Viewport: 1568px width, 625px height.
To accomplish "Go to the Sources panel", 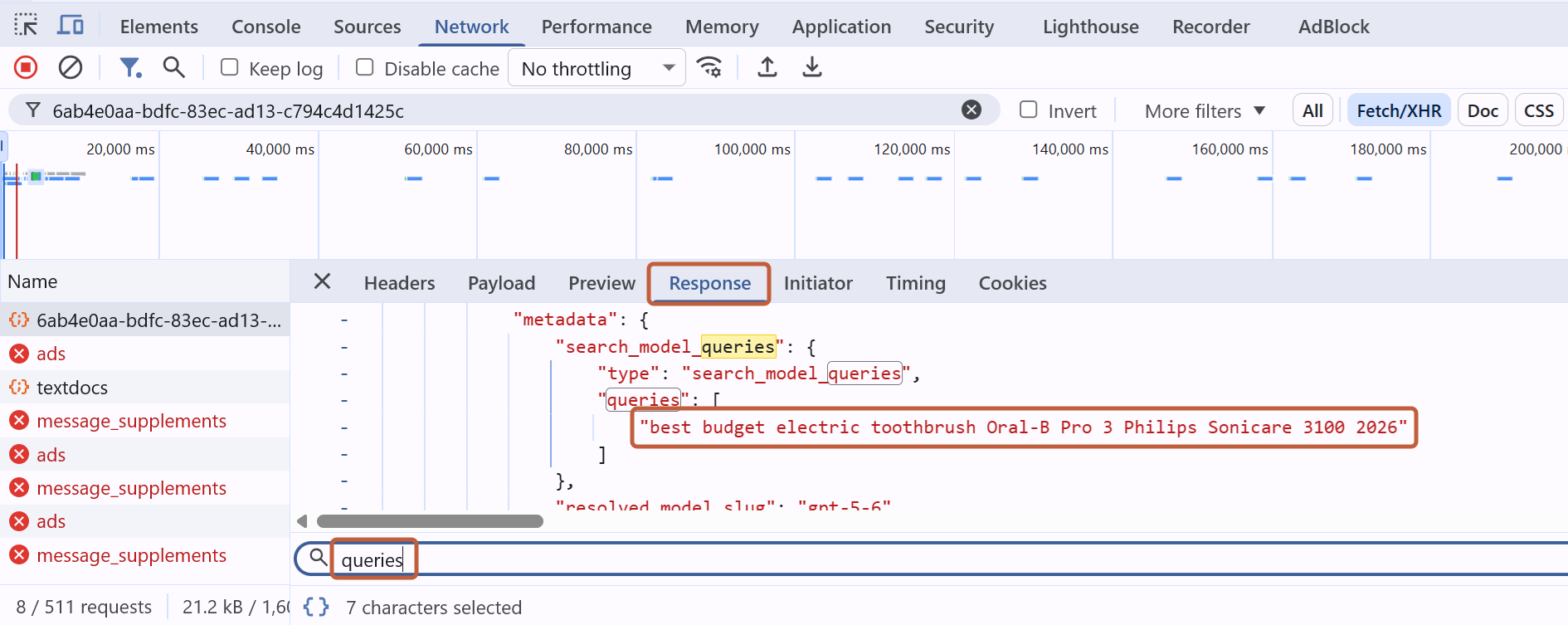I will (368, 27).
